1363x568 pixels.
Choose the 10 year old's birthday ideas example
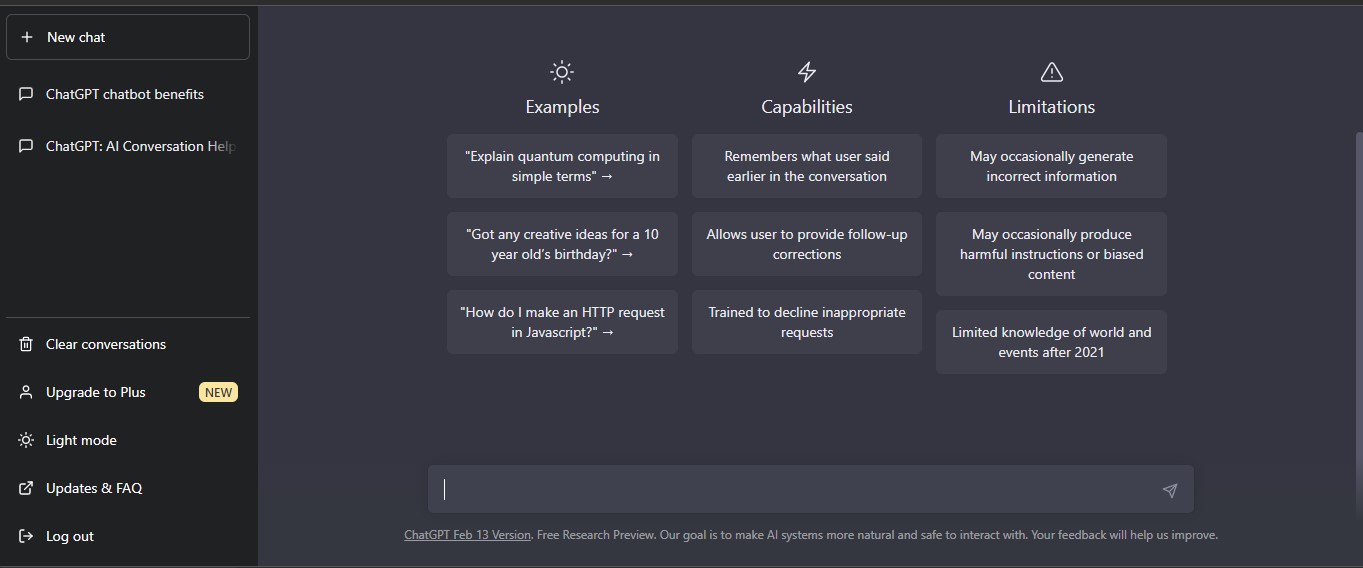point(562,244)
